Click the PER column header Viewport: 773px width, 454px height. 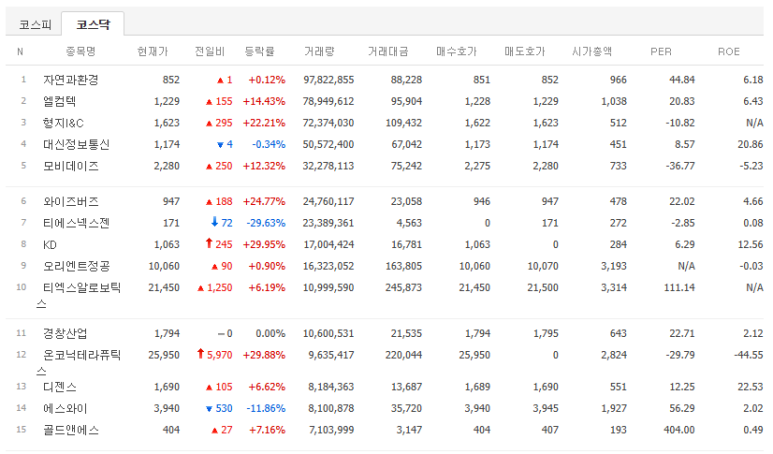click(661, 51)
